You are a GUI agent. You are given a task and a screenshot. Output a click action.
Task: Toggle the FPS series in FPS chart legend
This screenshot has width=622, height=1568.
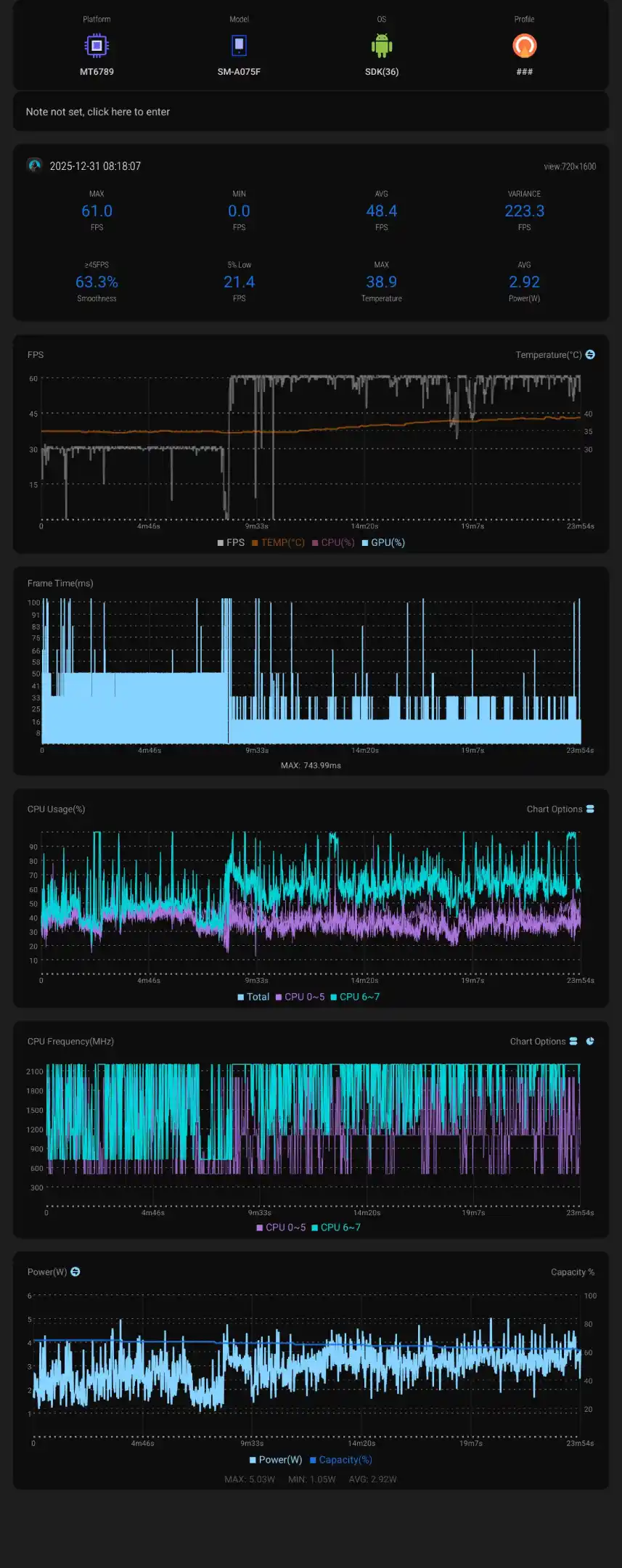(231, 542)
